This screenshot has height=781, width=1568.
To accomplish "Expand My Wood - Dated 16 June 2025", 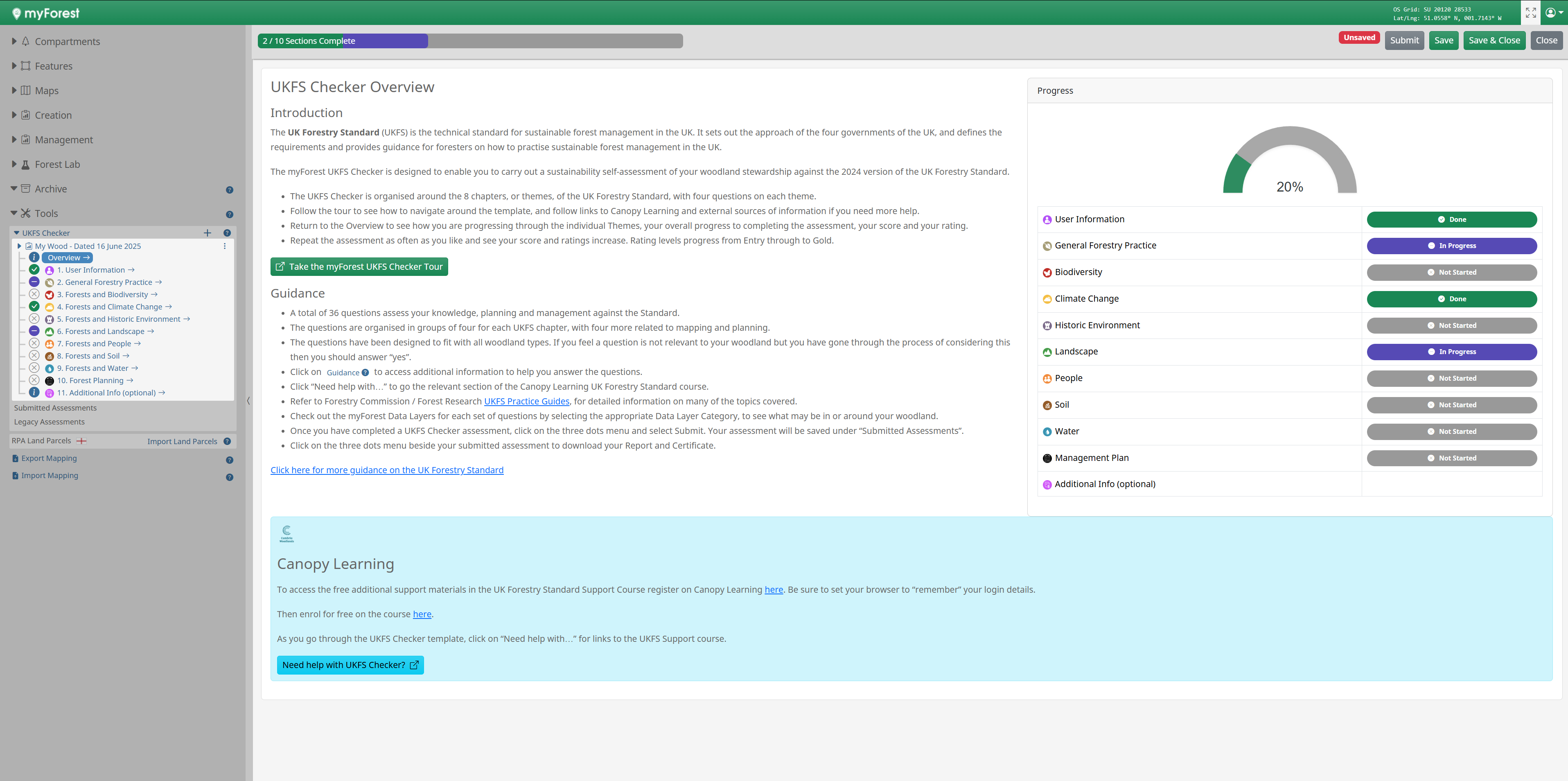I will click(x=20, y=246).
